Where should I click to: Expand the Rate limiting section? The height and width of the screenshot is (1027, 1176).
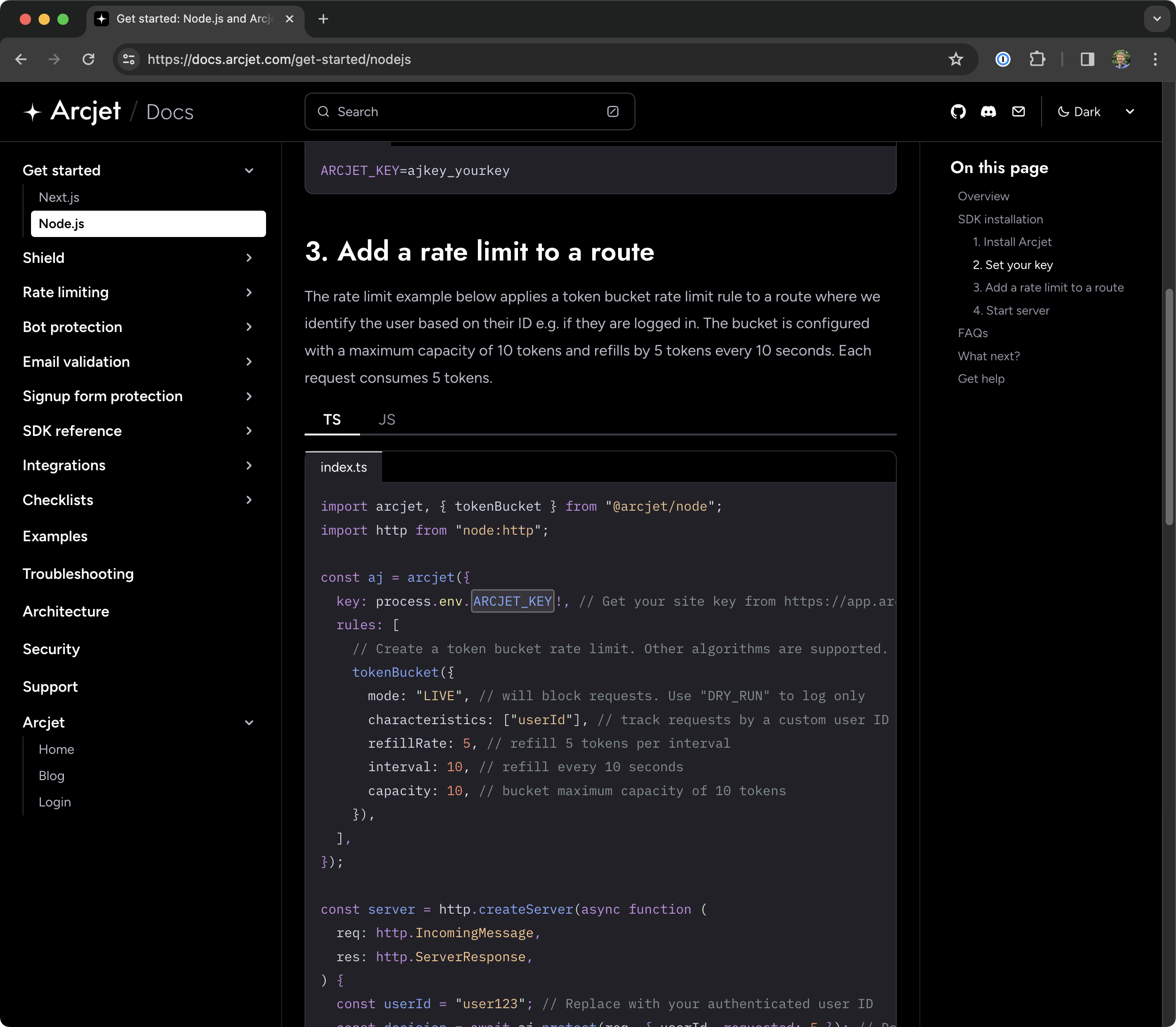[249, 292]
